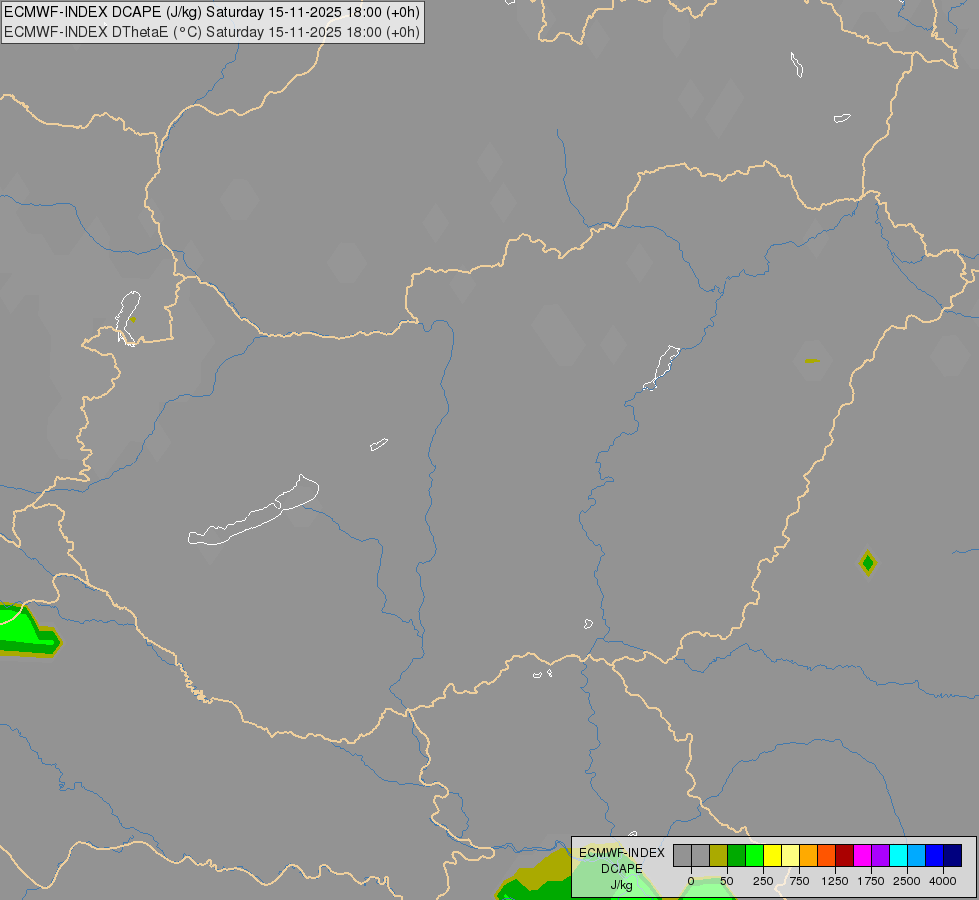Click the legend value 50
The width and height of the screenshot is (979, 900).
pos(727,881)
